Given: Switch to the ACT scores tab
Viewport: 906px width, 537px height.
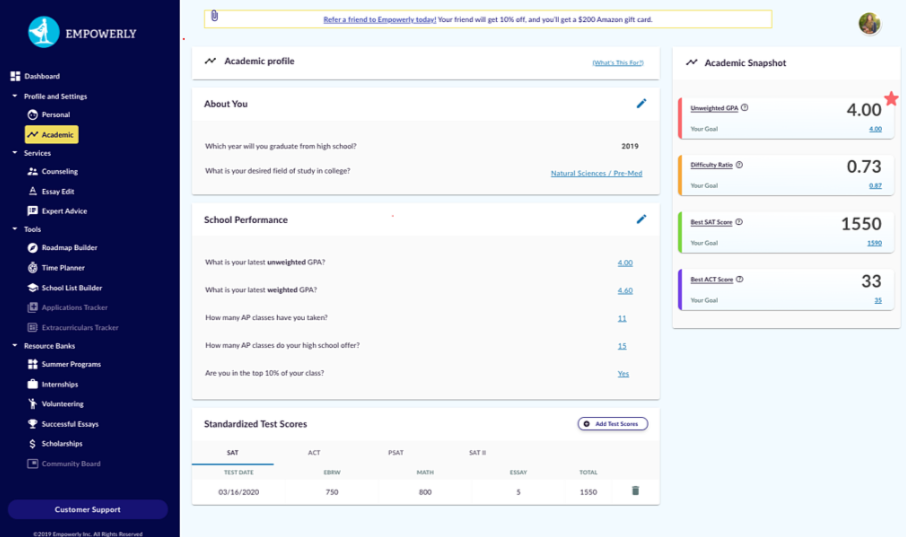Looking at the screenshot, I should click(314, 453).
